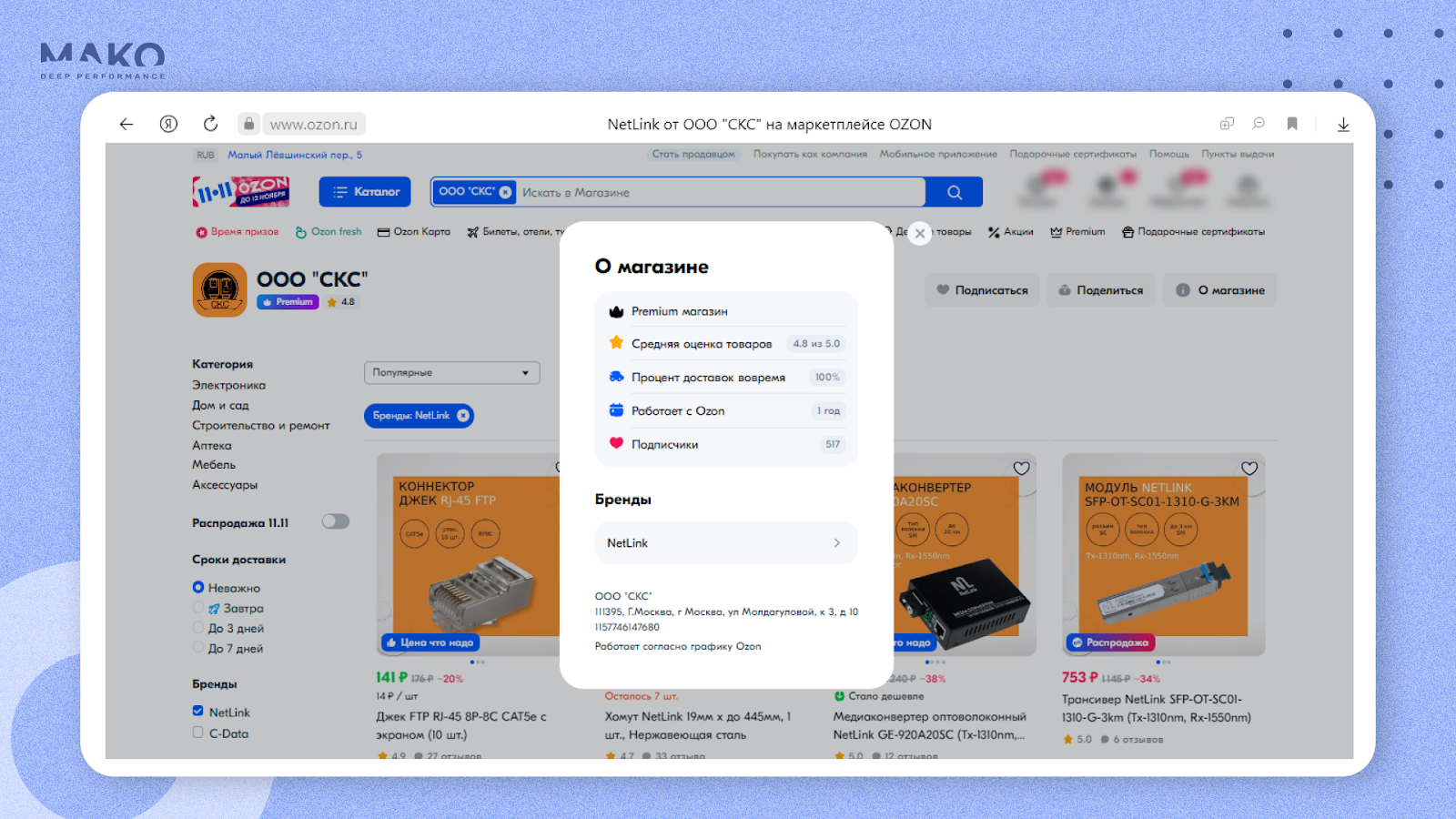Click Средняя оценка товаров row
Viewport: 1456px width, 819px height.
tap(726, 344)
